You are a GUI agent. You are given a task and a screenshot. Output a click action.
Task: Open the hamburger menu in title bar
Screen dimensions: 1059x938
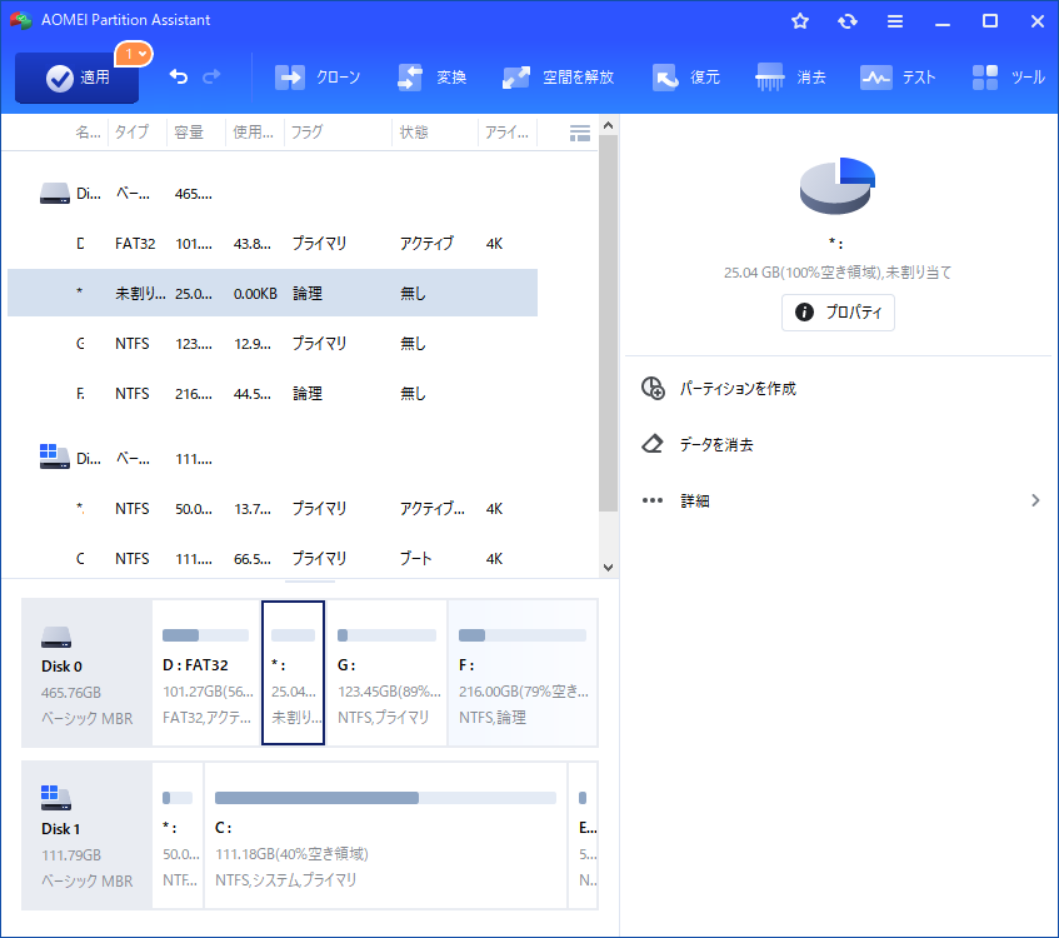(x=895, y=21)
